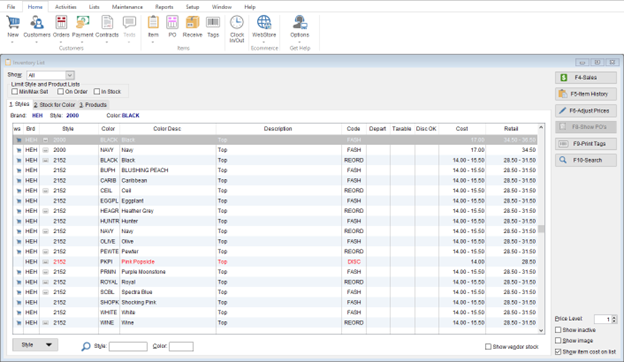Click cart icon on the 2152 ROYAL row
Viewport: 624px width, 362px height.
point(18,282)
